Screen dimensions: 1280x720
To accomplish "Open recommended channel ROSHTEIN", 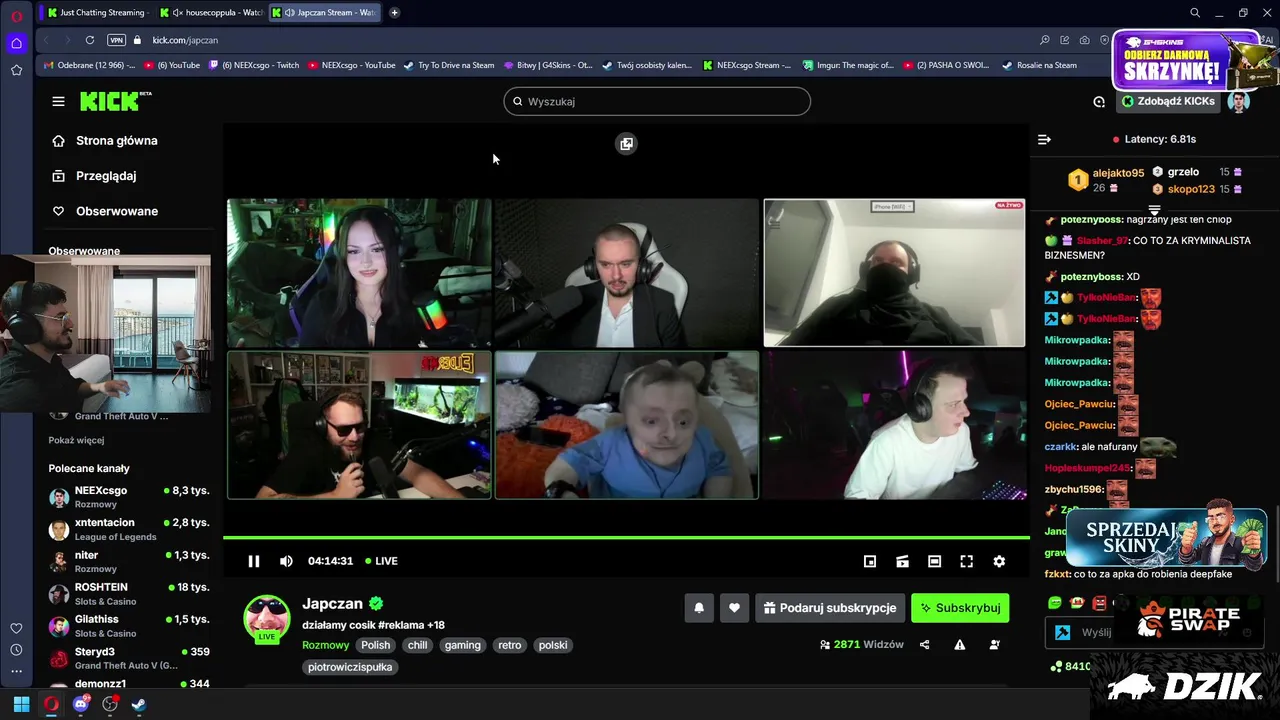I will (x=129, y=593).
